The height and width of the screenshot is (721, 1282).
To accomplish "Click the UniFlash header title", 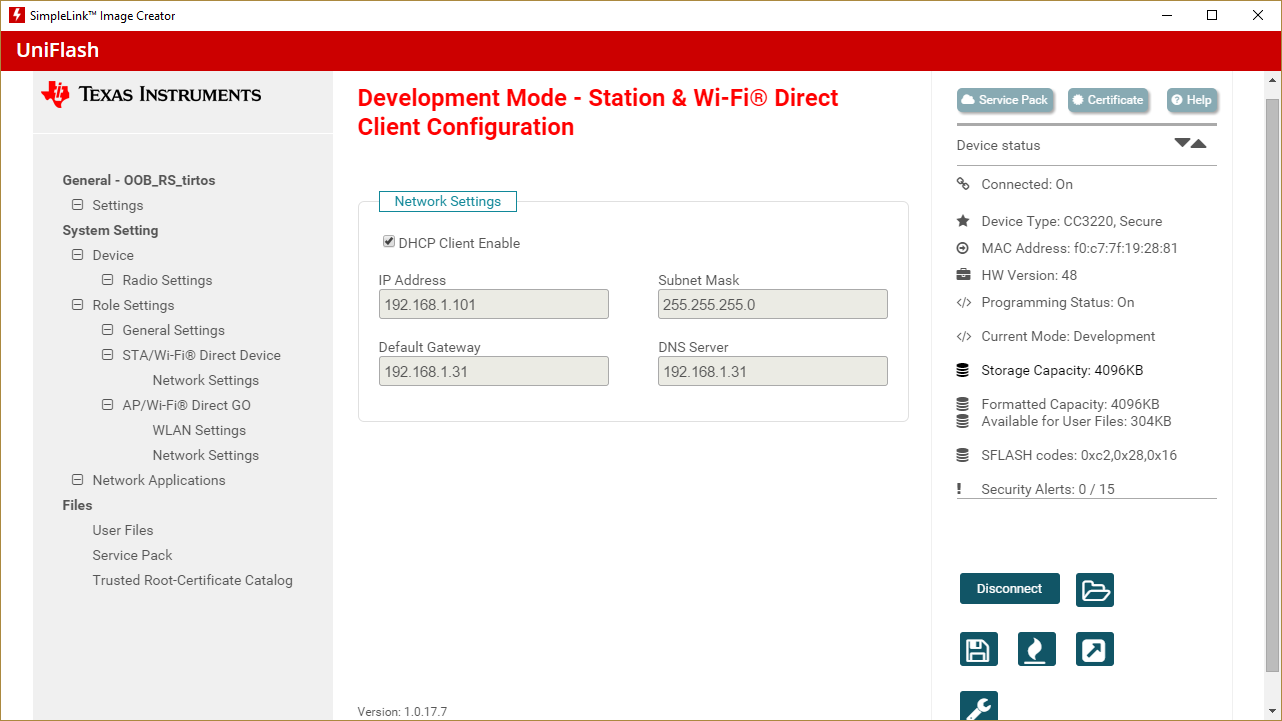I will point(58,50).
